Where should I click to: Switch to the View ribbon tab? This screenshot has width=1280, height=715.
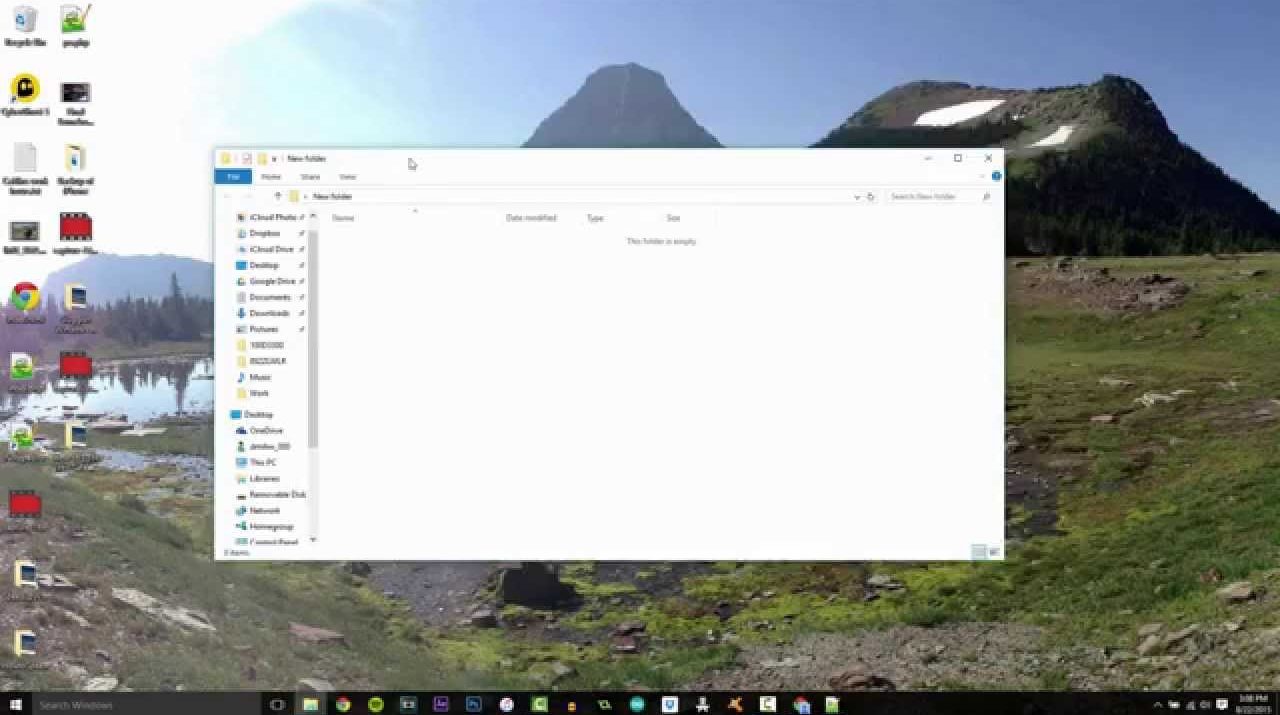point(347,177)
